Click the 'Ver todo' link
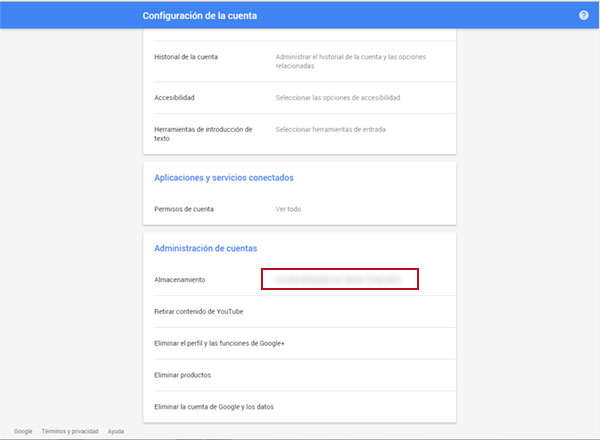The width and height of the screenshot is (600, 440). (288, 209)
